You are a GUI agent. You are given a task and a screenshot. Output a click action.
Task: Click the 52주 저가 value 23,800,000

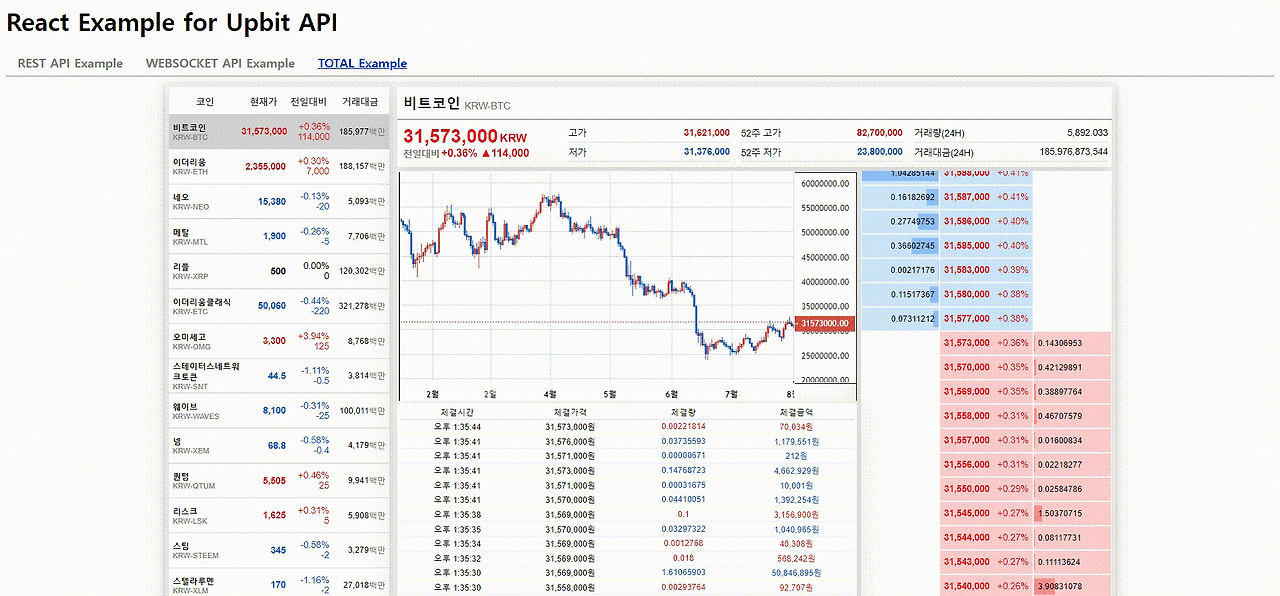(879, 152)
